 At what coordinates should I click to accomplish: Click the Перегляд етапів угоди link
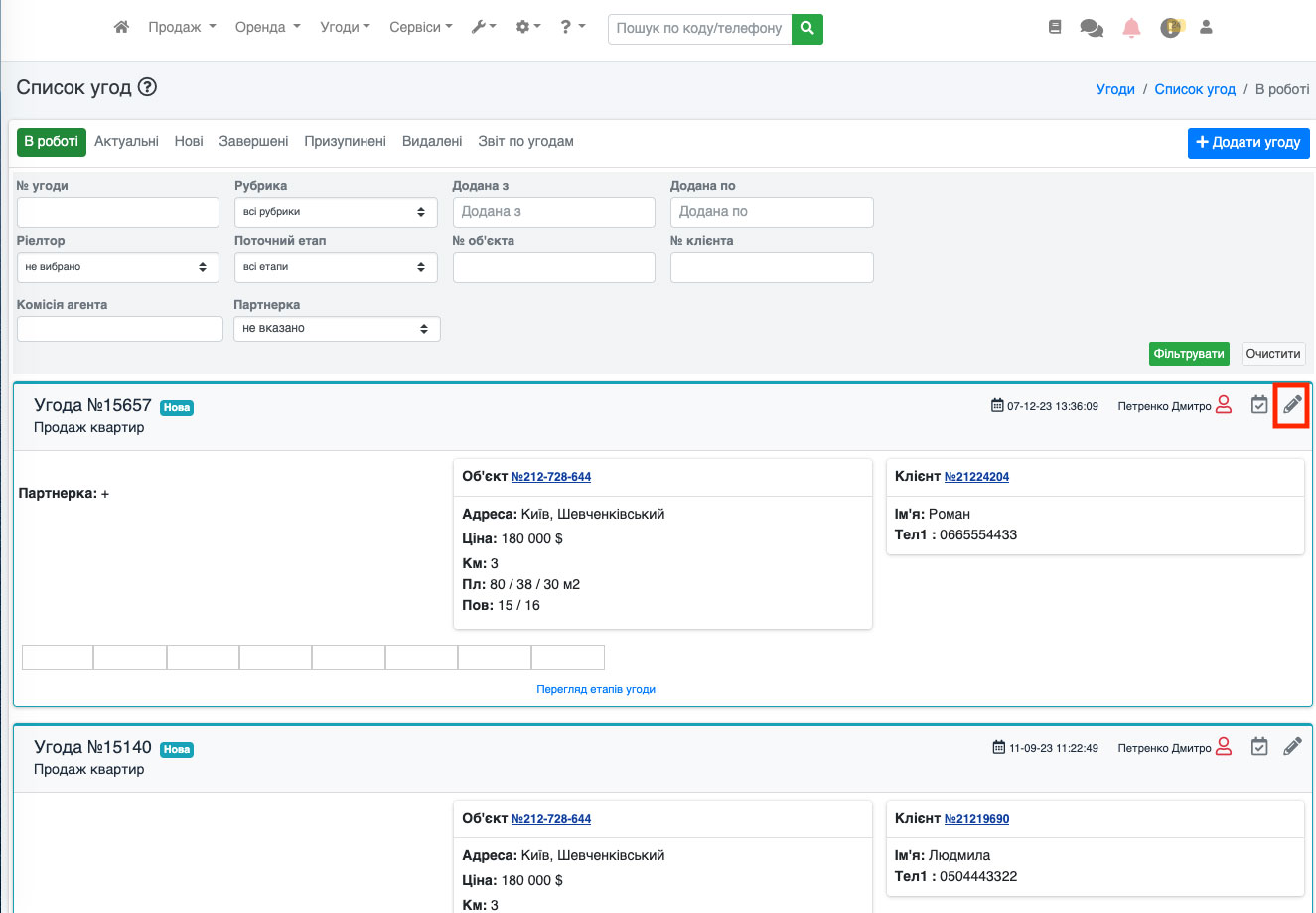[x=596, y=689]
